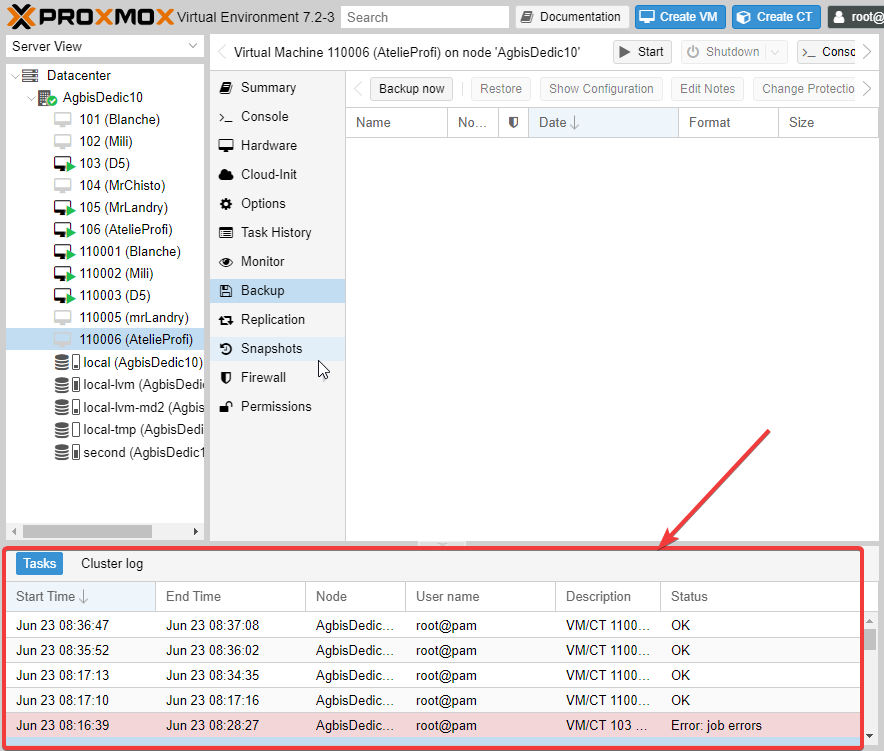Viewport: 884px width, 751px height.
Task: Sort backups by Date column
Action: pyautogui.click(x=603, y=123)
